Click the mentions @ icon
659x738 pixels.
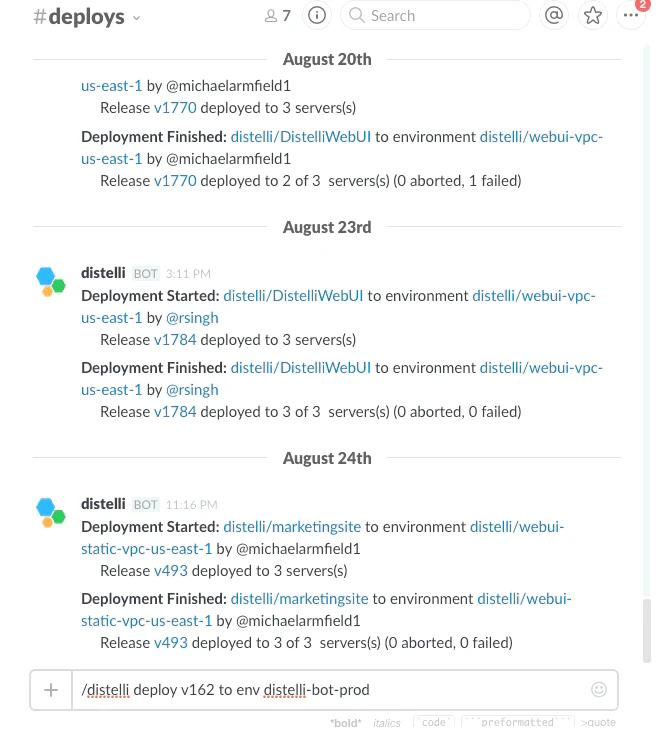tap(554, 15)
